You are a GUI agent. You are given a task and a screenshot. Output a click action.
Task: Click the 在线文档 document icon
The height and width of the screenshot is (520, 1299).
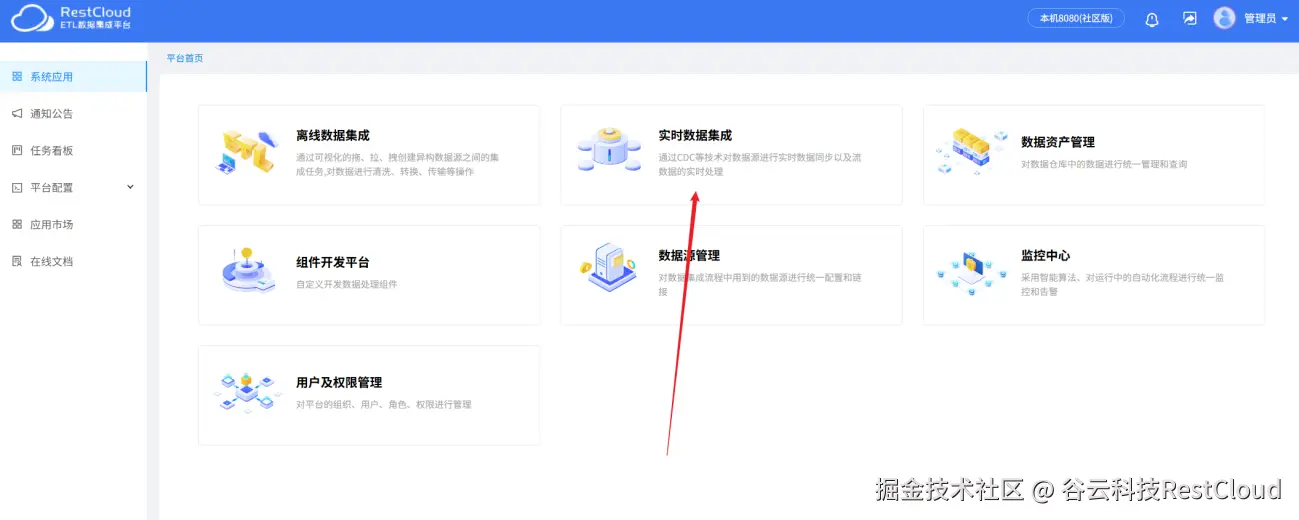click(x=17, y=262)
